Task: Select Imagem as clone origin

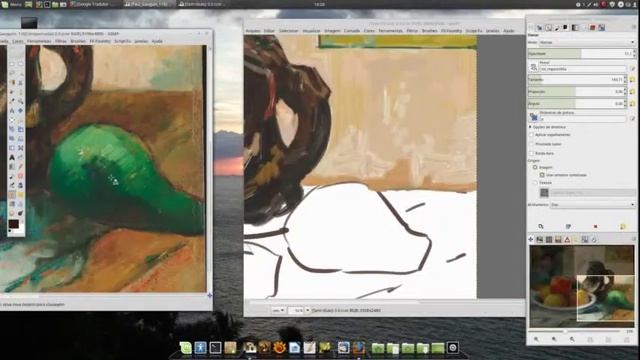Action: pos(535,167)
